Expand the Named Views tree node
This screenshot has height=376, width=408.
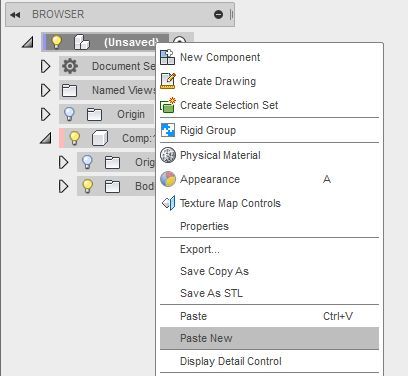(x=45, y=90)
